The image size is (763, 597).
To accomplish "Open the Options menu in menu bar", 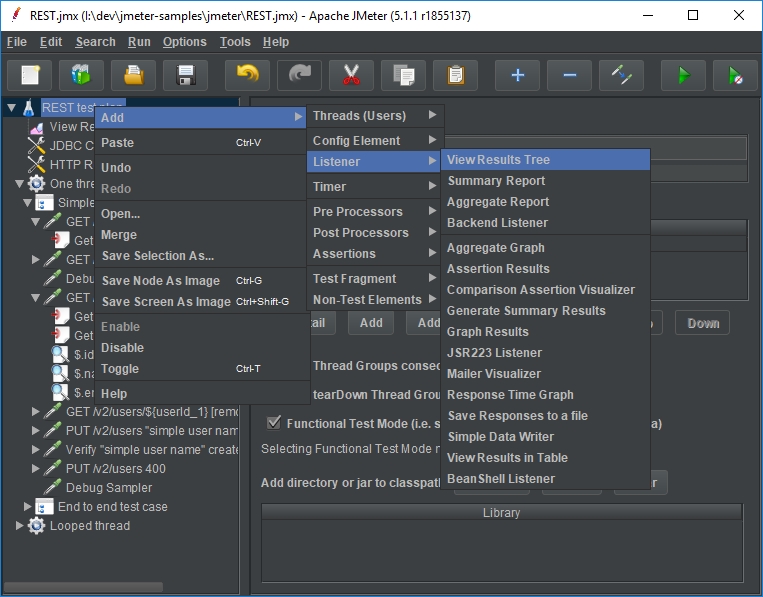I will [x=184, y=42].
